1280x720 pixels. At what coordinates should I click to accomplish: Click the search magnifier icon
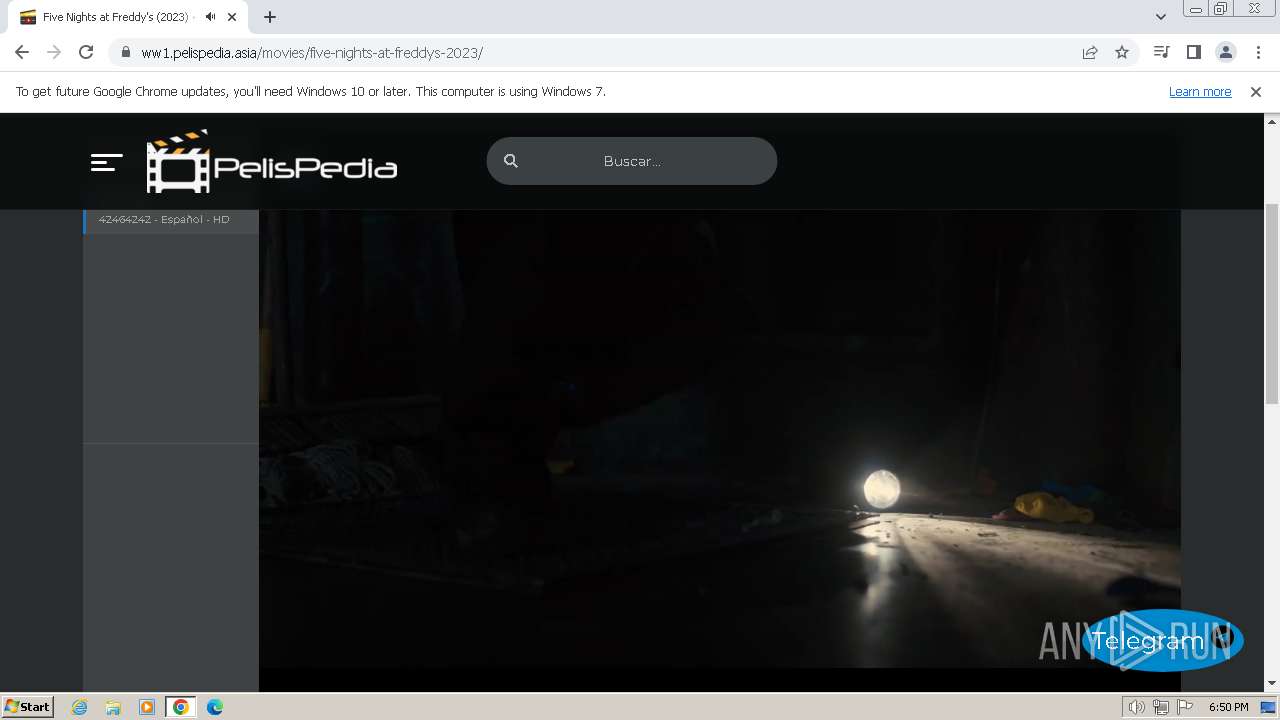coord(511,161)
